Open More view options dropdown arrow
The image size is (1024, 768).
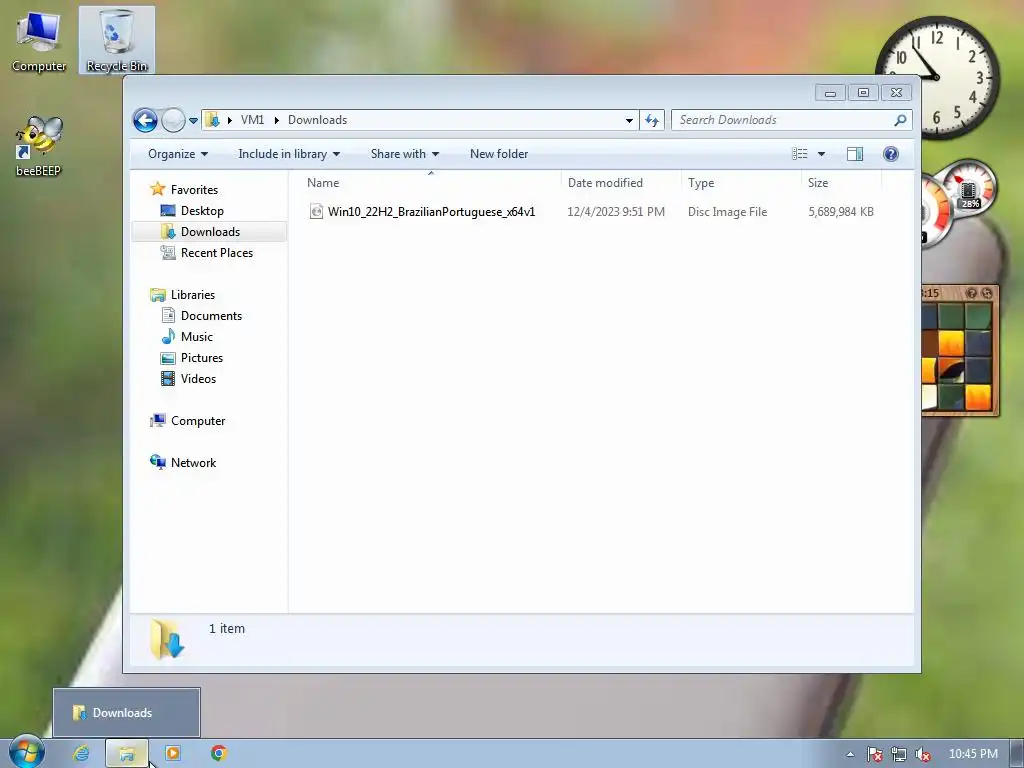point(822,154)
